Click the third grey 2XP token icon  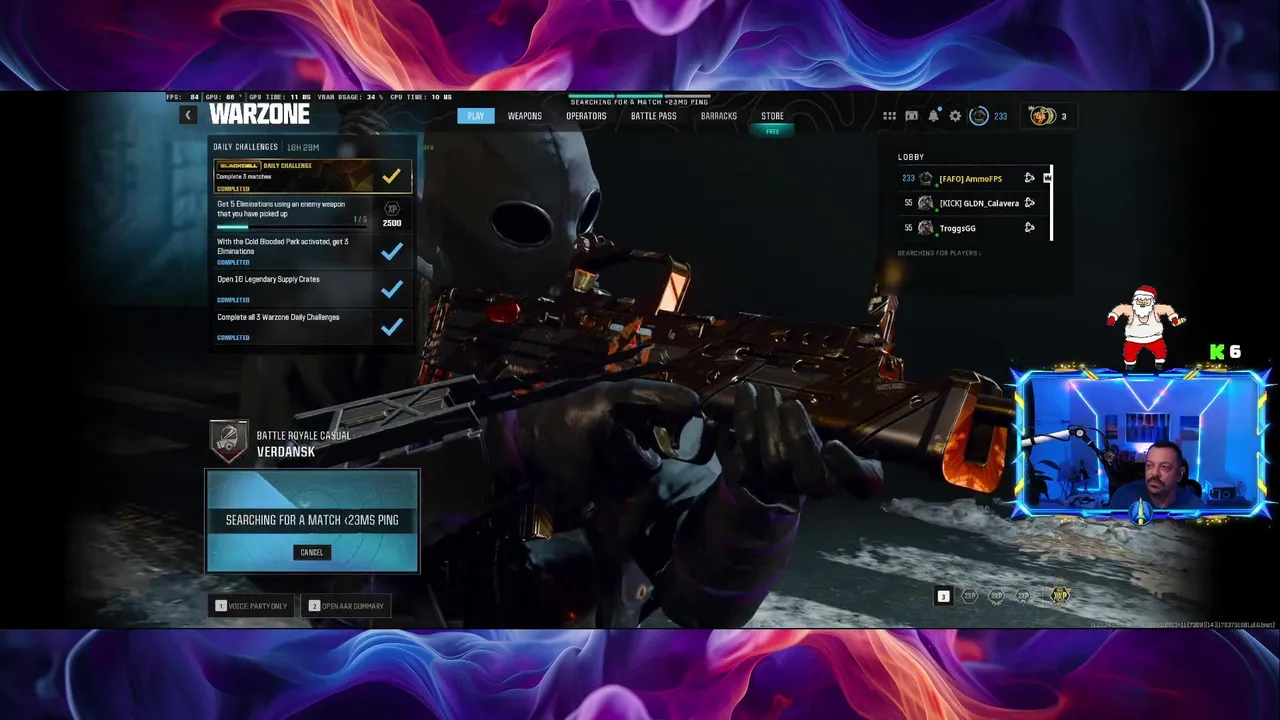click(1023, 596)
